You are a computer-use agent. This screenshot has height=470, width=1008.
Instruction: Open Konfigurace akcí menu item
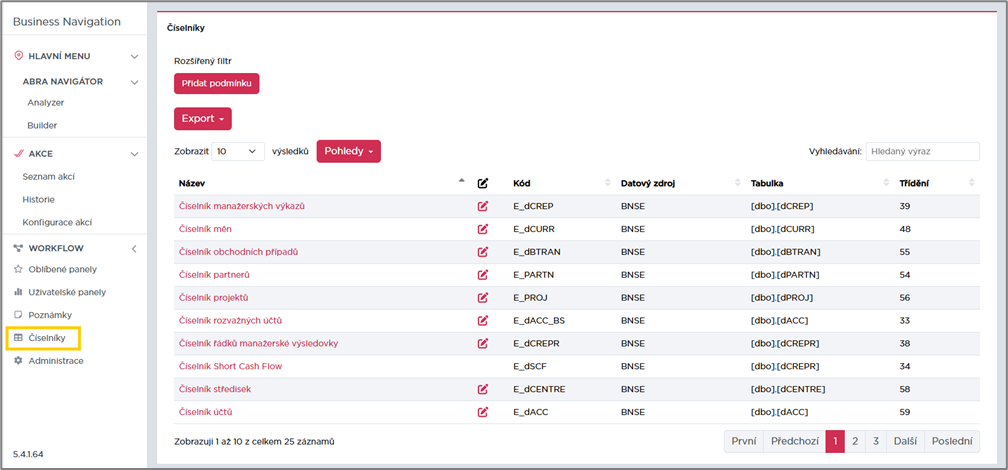pos(57,222)
